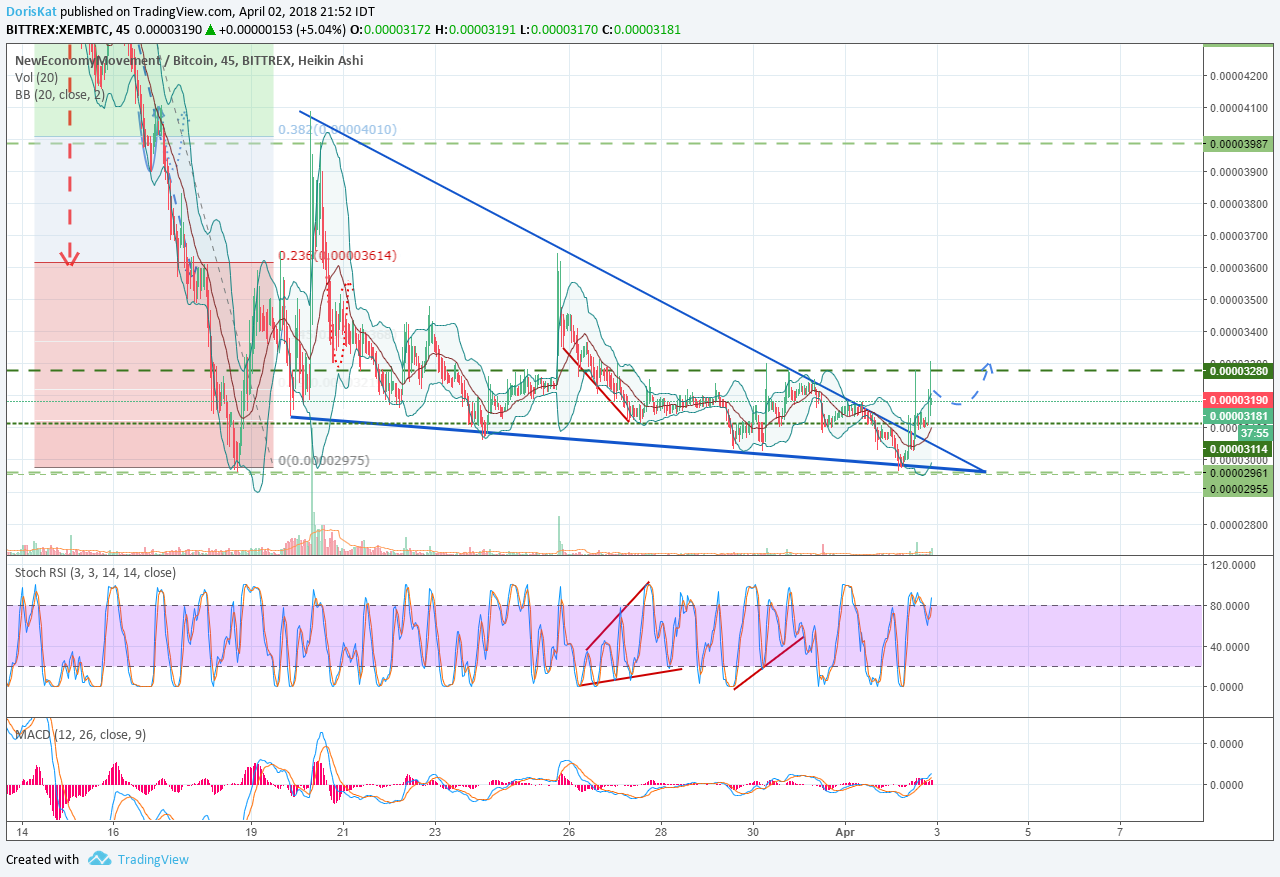The image size is (1280, 877).
Task: Click the 0.00003600 price axis tick
Action: click(x=1238, y=268)
